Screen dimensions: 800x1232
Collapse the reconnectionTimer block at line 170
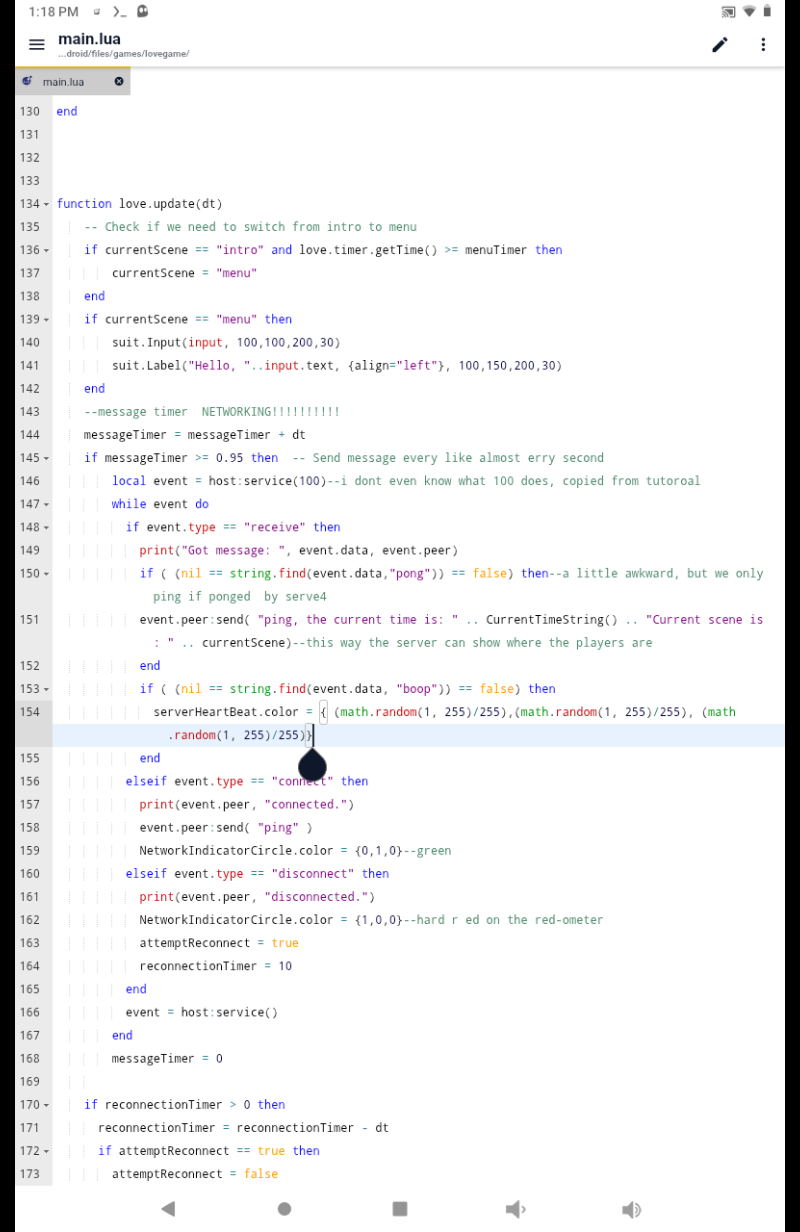[47, 1105]
